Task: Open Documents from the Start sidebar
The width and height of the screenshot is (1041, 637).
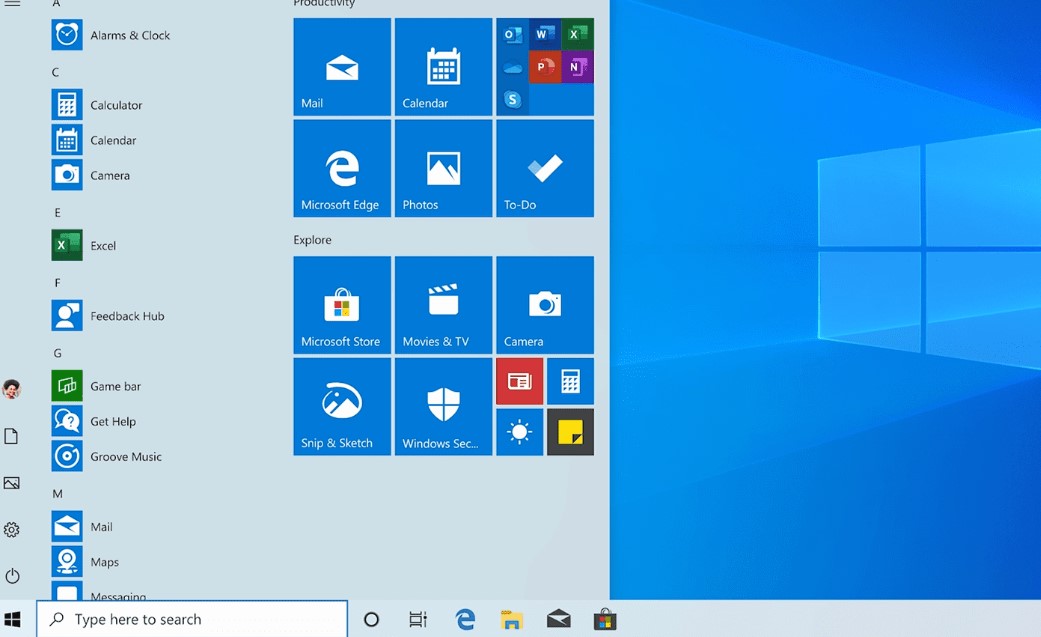Action: (11, 436)
